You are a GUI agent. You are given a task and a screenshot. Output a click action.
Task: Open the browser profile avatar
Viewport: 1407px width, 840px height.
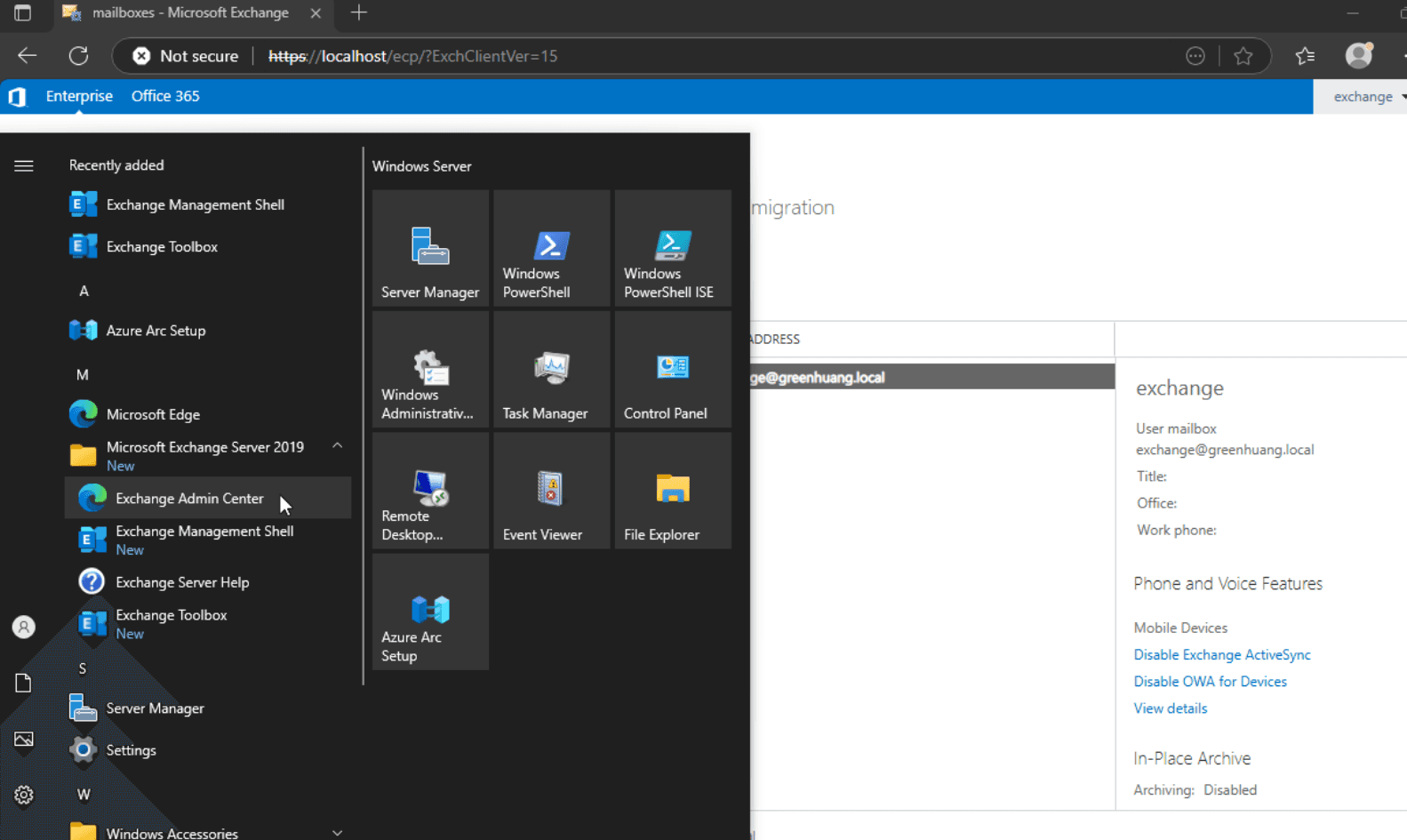point(1359,56)
